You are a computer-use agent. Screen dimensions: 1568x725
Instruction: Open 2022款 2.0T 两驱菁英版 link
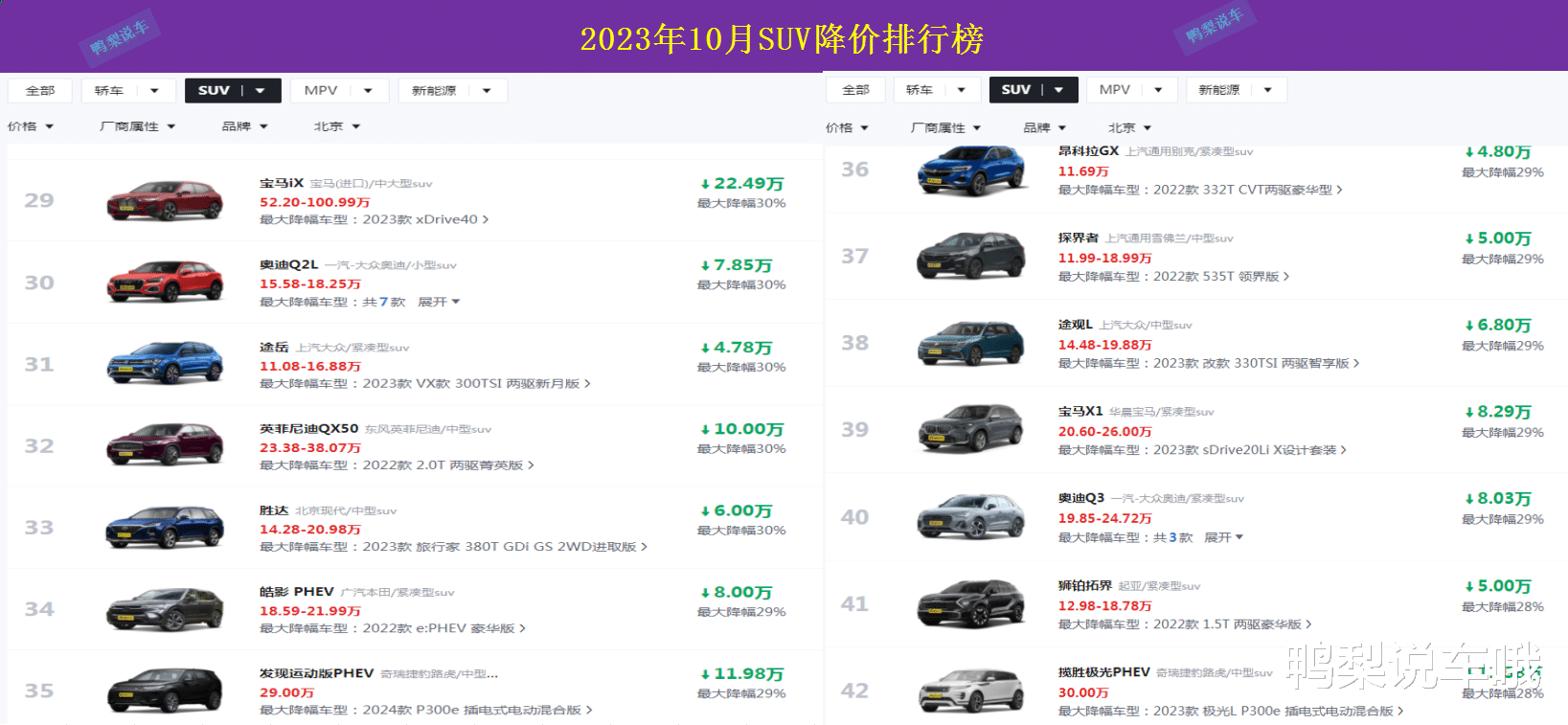(447, 465)
